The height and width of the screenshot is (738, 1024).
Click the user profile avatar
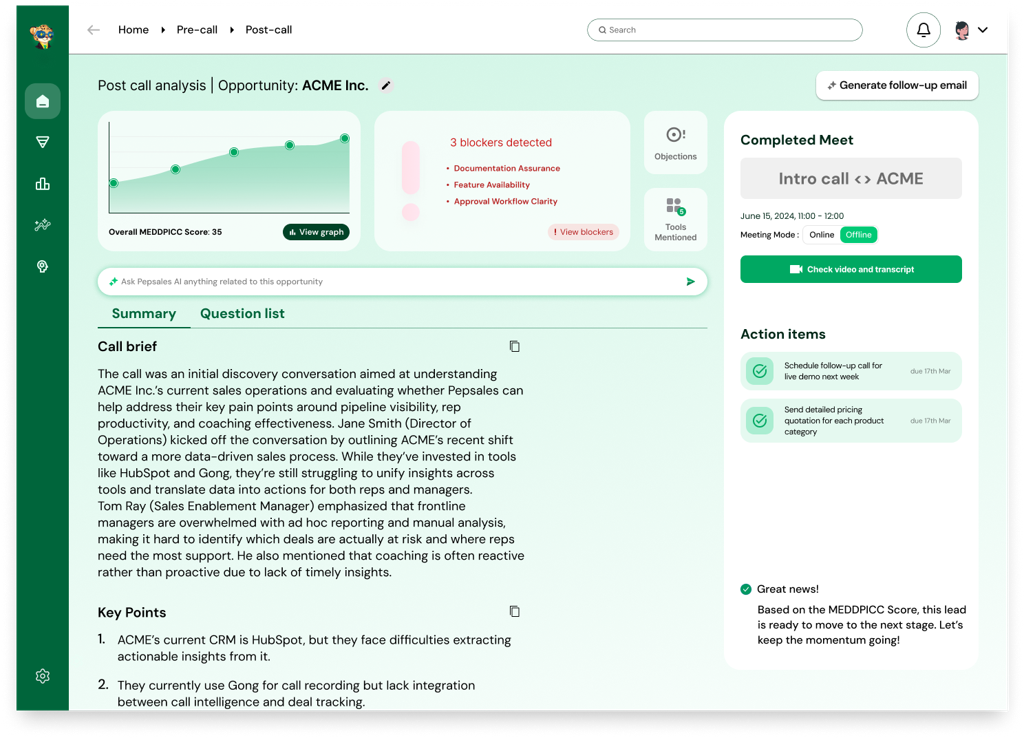(961, 30)
